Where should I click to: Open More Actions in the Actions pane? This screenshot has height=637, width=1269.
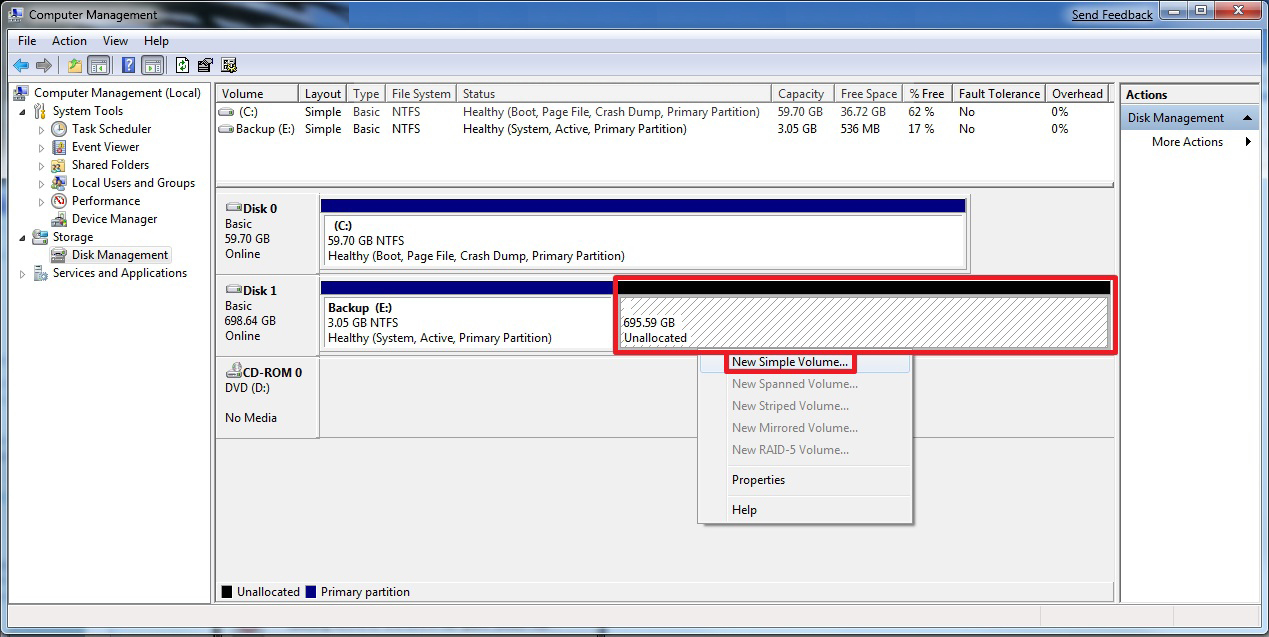click(x=1187, y=142)
